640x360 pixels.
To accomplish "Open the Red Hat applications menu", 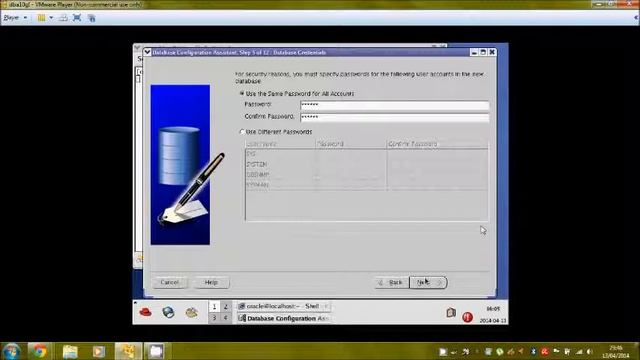I will point(145,313).
